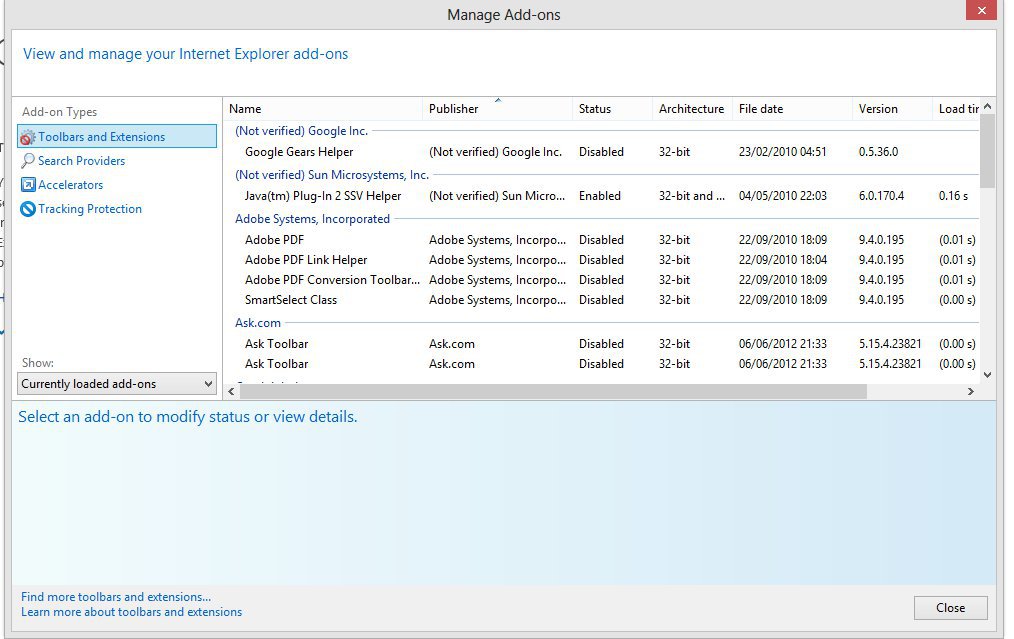The width and height of the screenshot is (1014, 639).
Task: Click the vertical scrollbar down arrow
Action: click(x=987, y=374)
